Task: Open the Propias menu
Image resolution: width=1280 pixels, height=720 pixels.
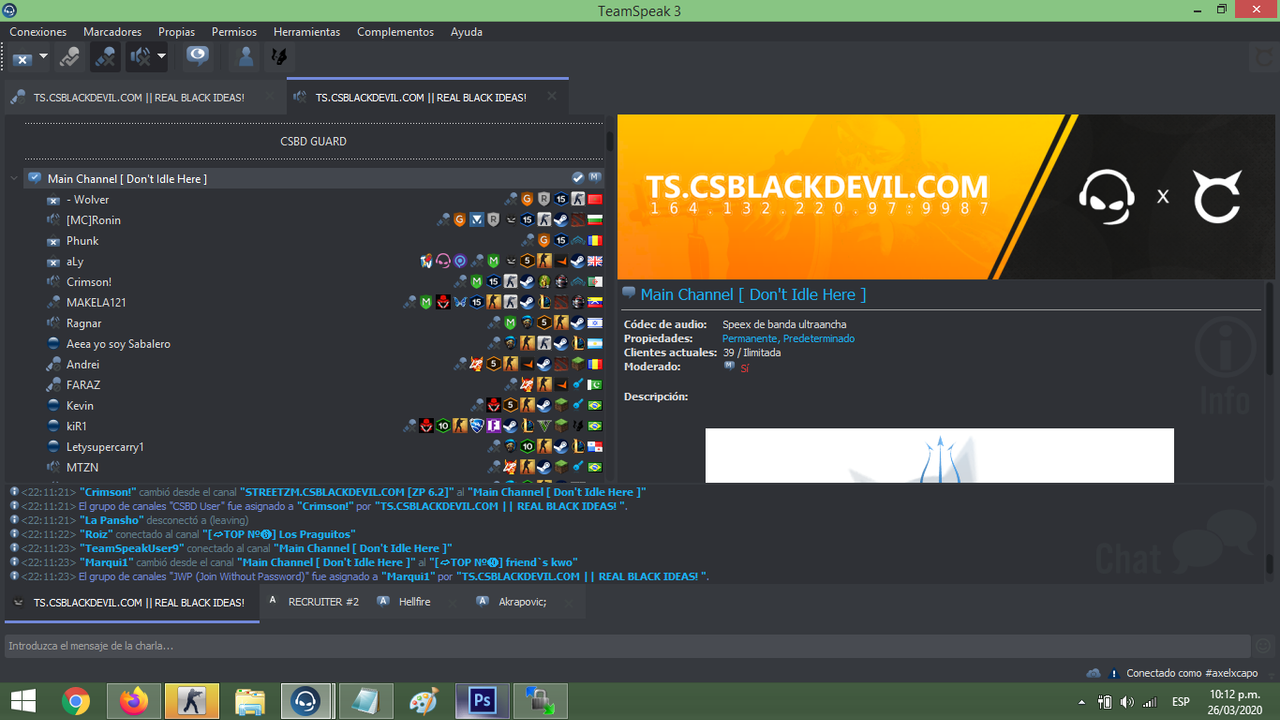Action: point(176,32)
